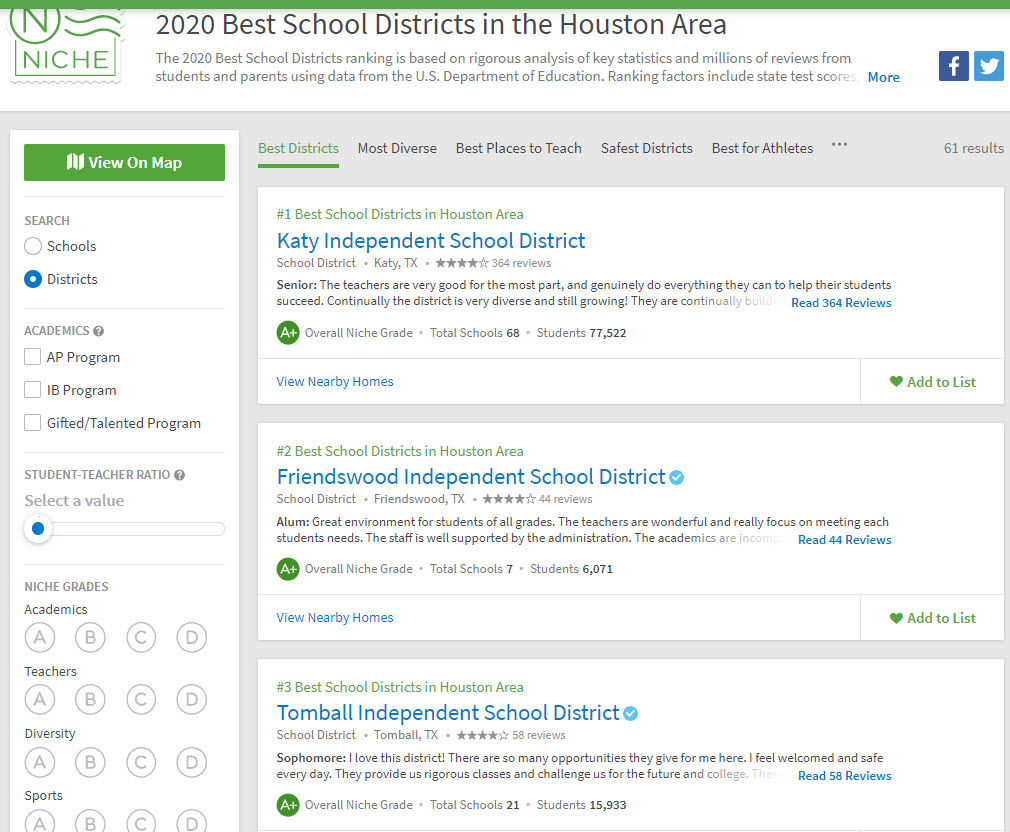
Task: Filter Teachers by grade A
Action: pos(40,699)
